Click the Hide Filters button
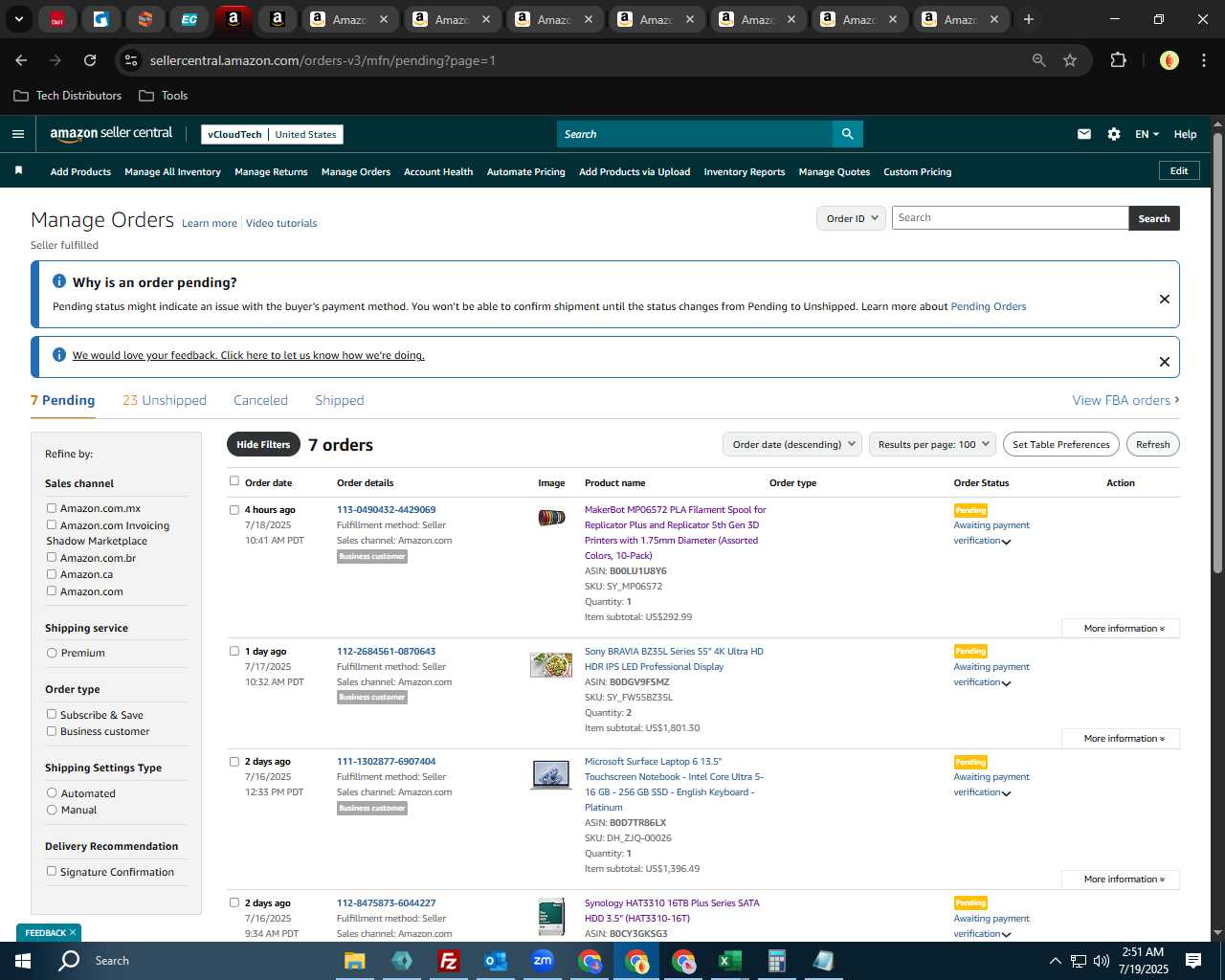 tap(263, 444)
